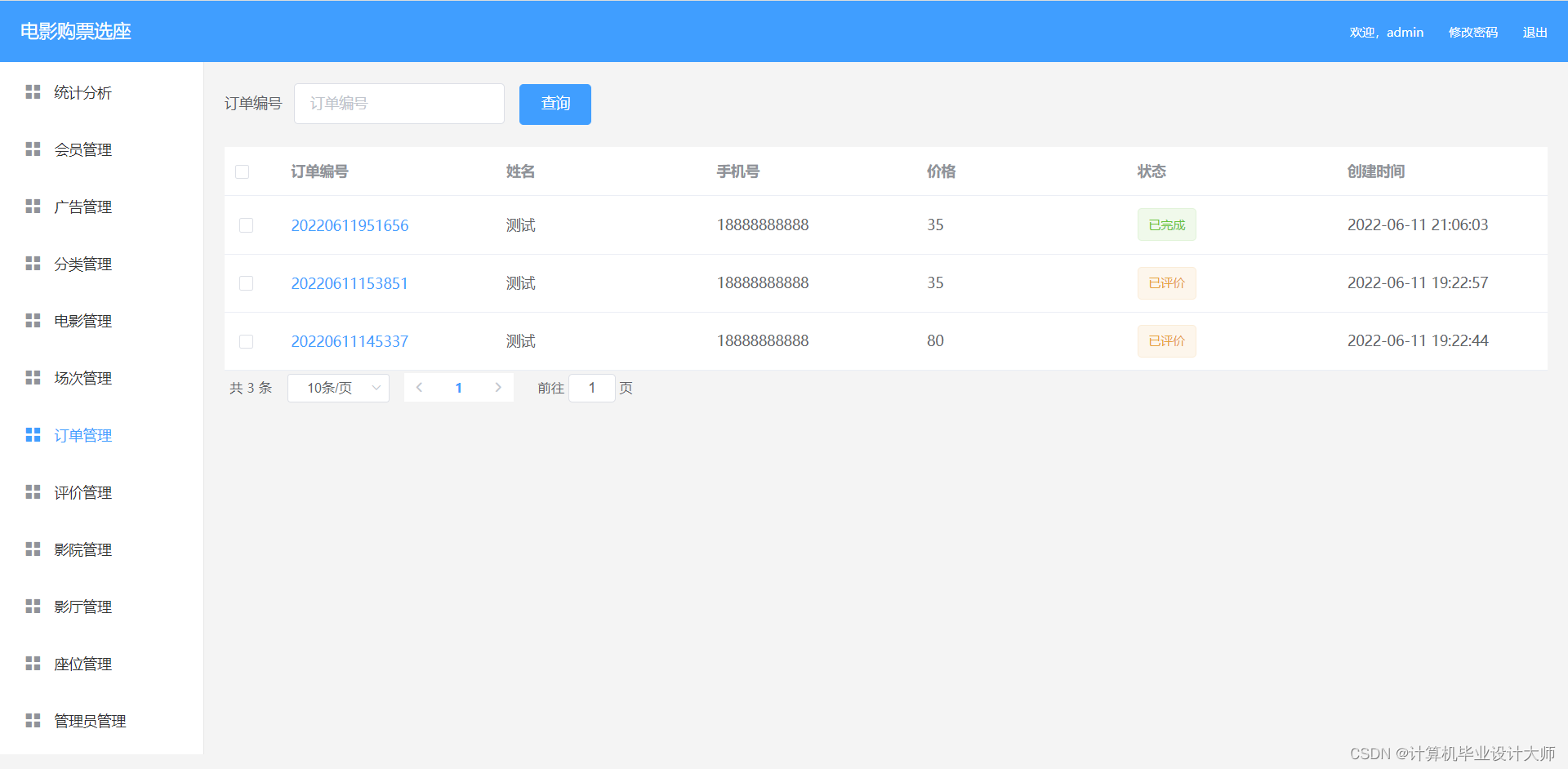This screenshot has height=769, width=1568.
Task: Open 电影管理 in the sidebar
Action: point(82,322)
